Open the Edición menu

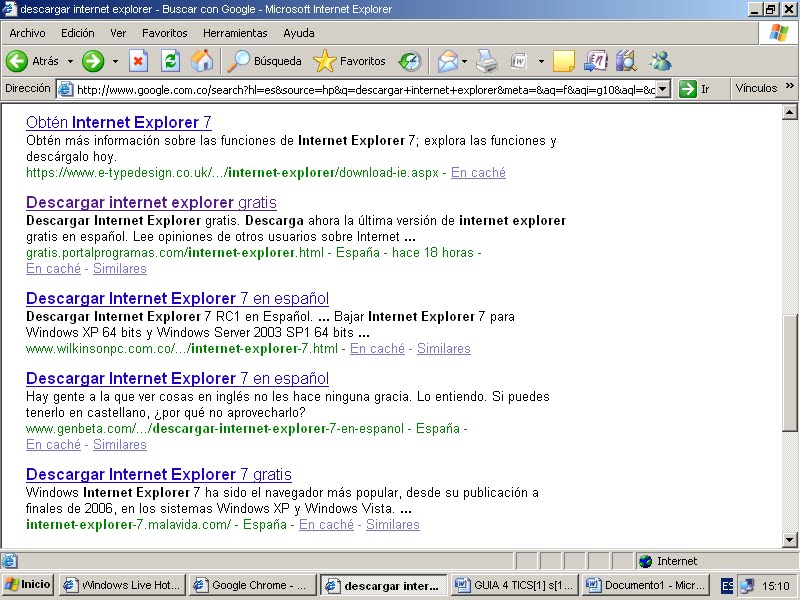pyautogui.click(x=78, y=33)
